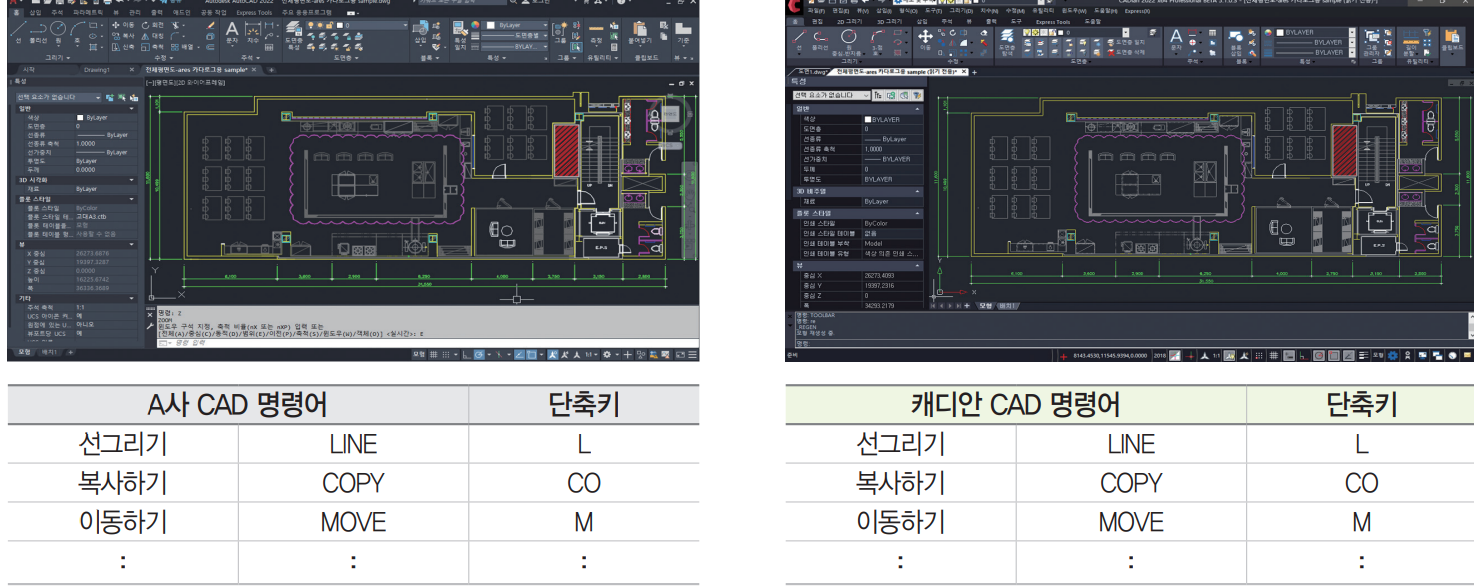
Task: Select the 문자 (Text) tool in AutoCAD ribbon
Action: pyautogui.click(x=232, y=33)
